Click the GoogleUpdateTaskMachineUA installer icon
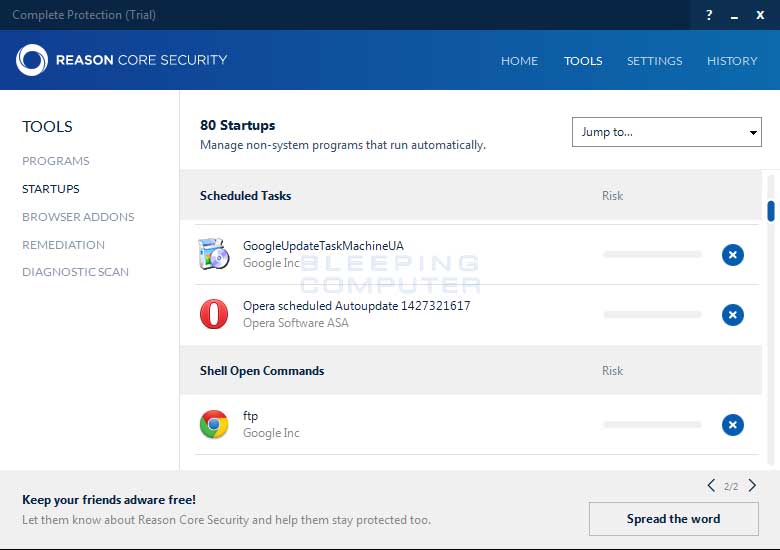780x550 pixels. [214, 254]
